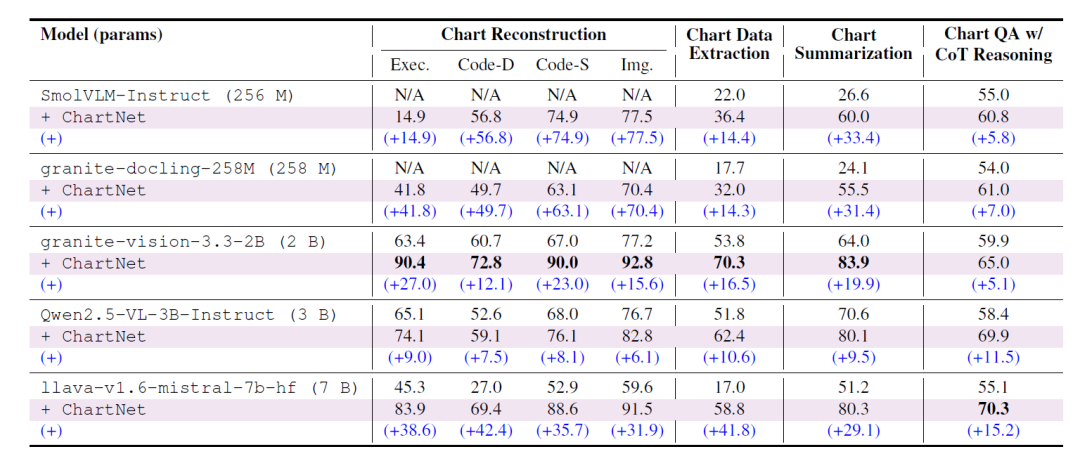This screenshot has width=1080, height=454.
Task: Click the "Exec." sub-column header
Action: 410,65
